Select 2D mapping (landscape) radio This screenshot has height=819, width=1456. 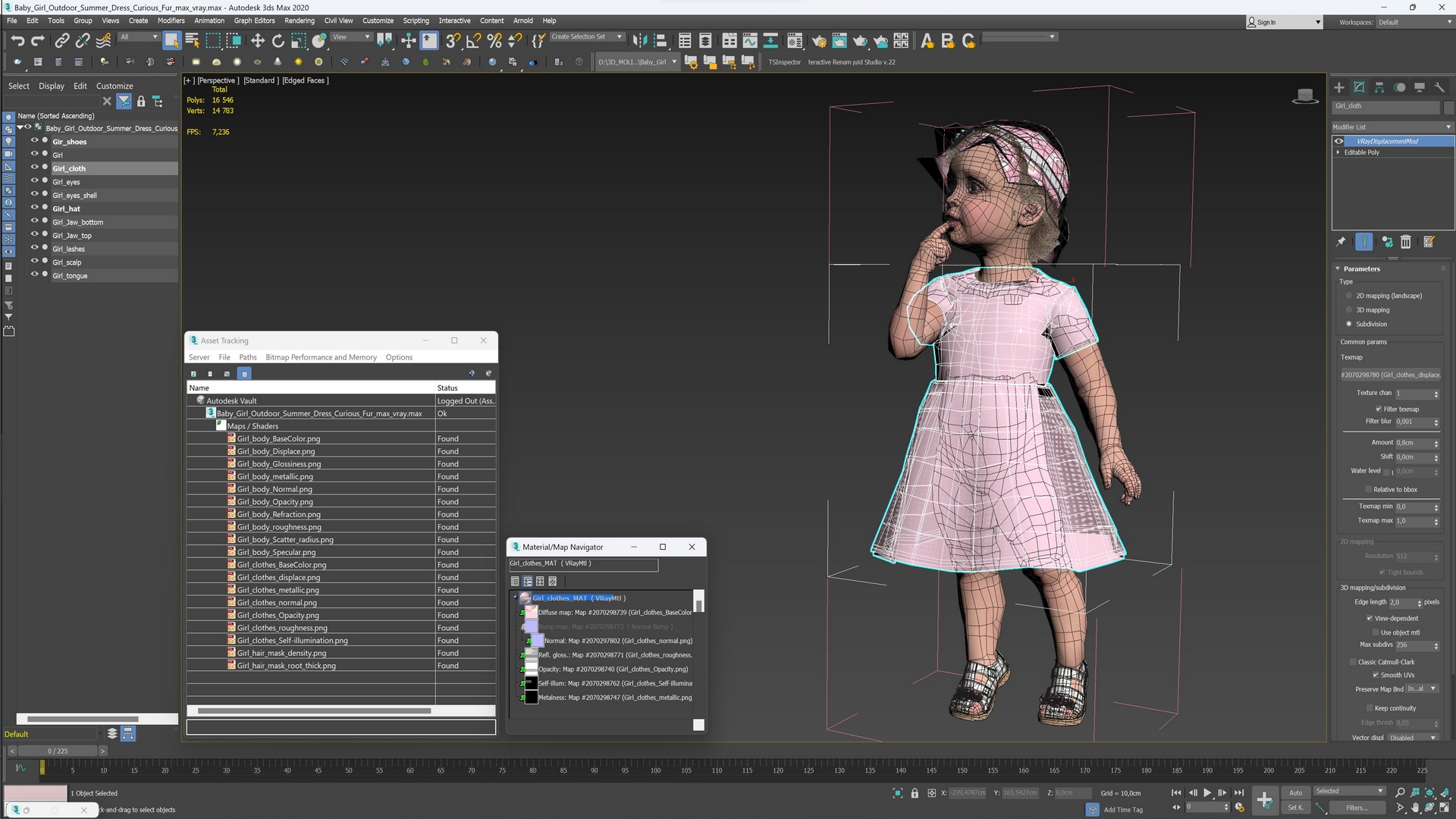(1349, 296)
